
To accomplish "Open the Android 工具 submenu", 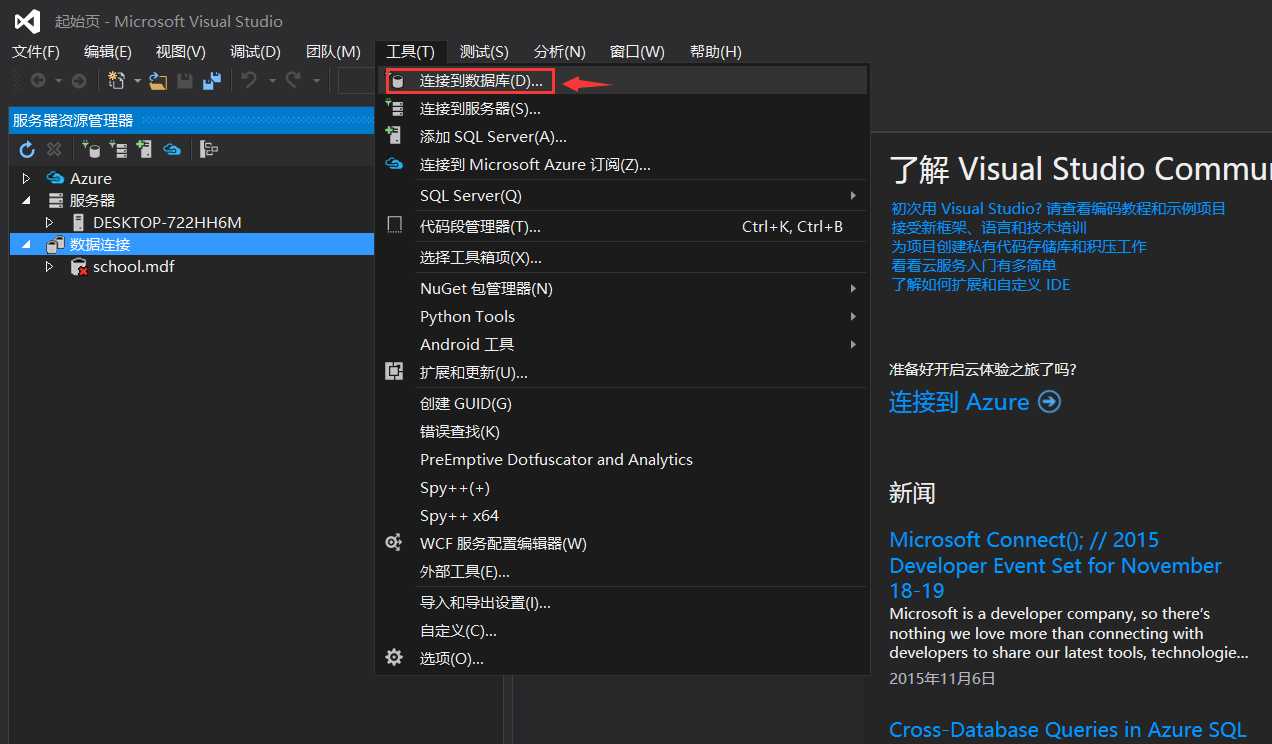I will [x=622, y=344].
